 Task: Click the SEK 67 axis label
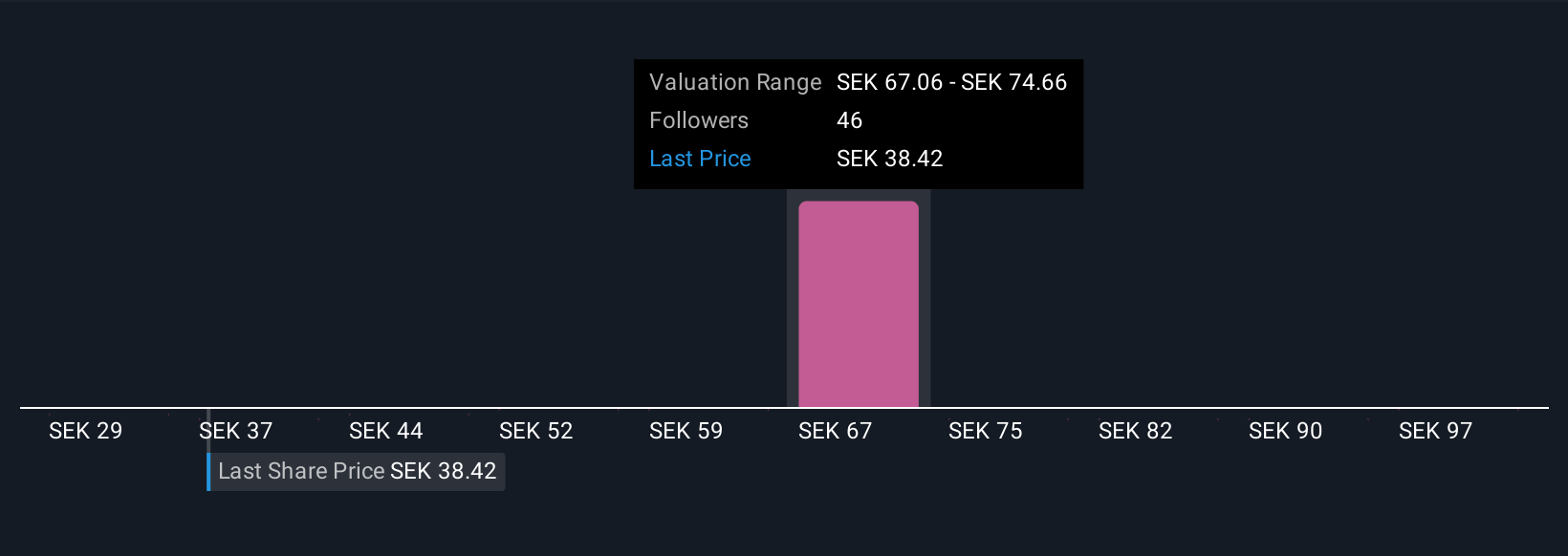click(x=835, y=431)
